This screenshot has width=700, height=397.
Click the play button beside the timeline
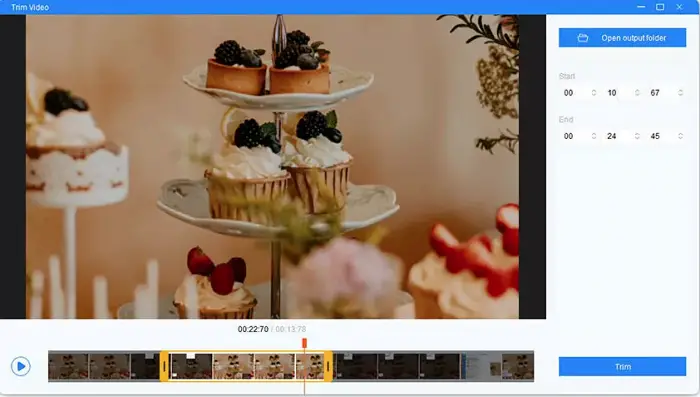coord(21,366)
